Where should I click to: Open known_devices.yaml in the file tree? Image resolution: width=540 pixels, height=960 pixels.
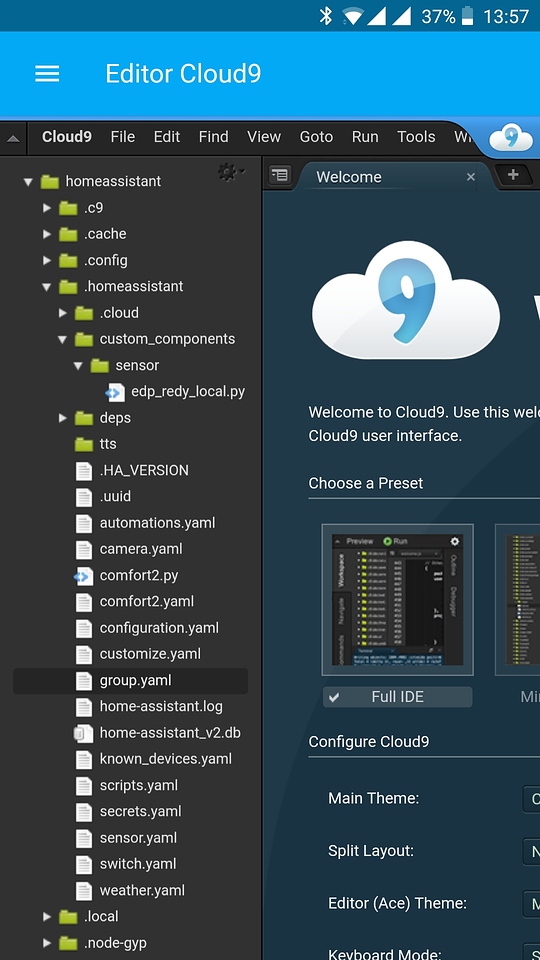pyautogui.click(x=166, y=759)
